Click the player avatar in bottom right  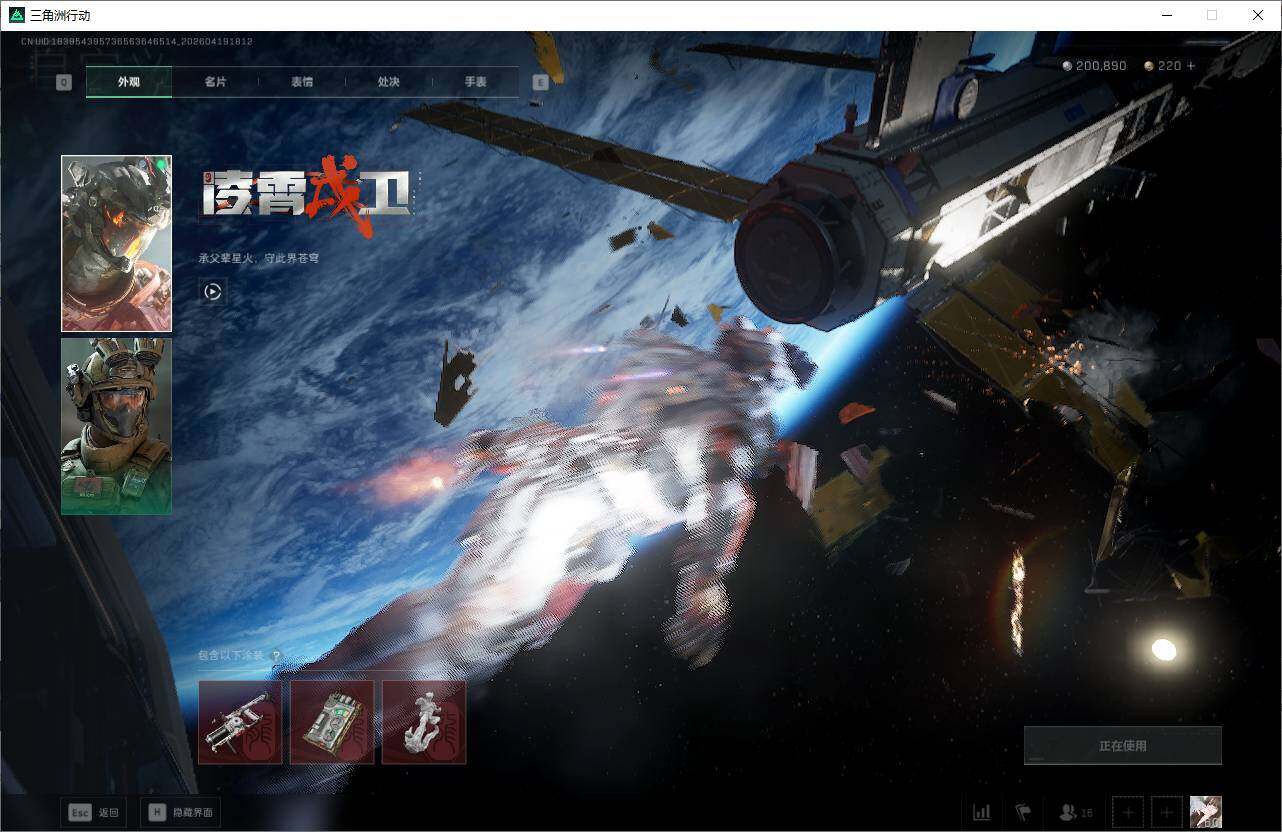1206,812
